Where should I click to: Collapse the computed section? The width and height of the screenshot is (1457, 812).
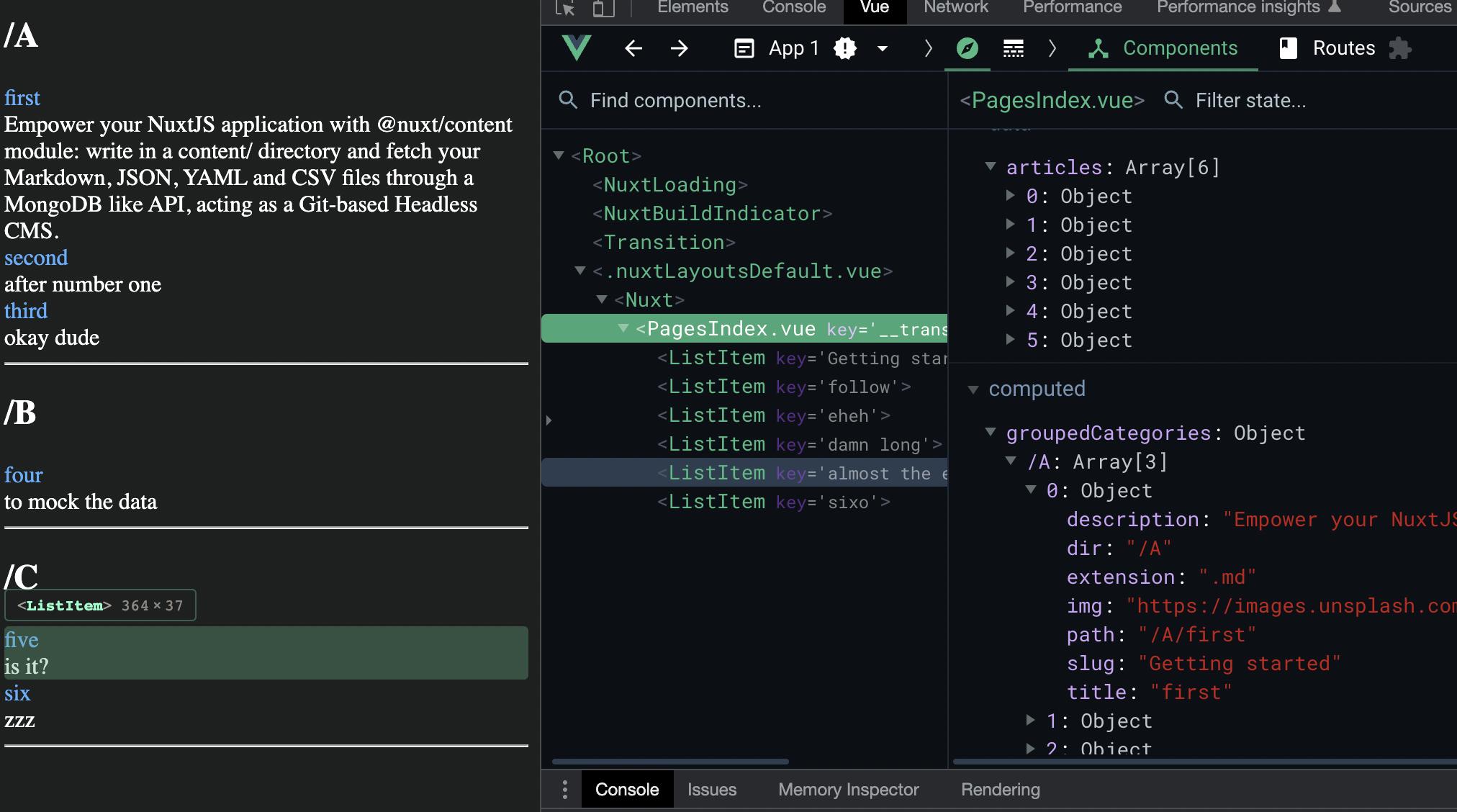[x=973, y=389]
